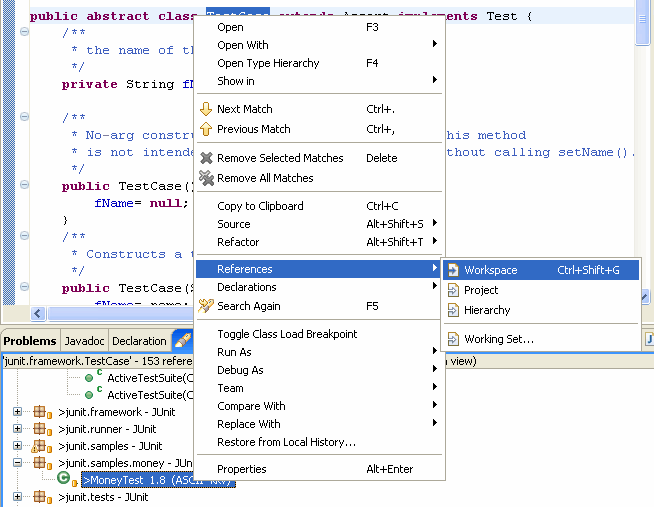Expand the junit.samples tree node
The width and height of the screenshot is (654, 507).
[17, 446]
